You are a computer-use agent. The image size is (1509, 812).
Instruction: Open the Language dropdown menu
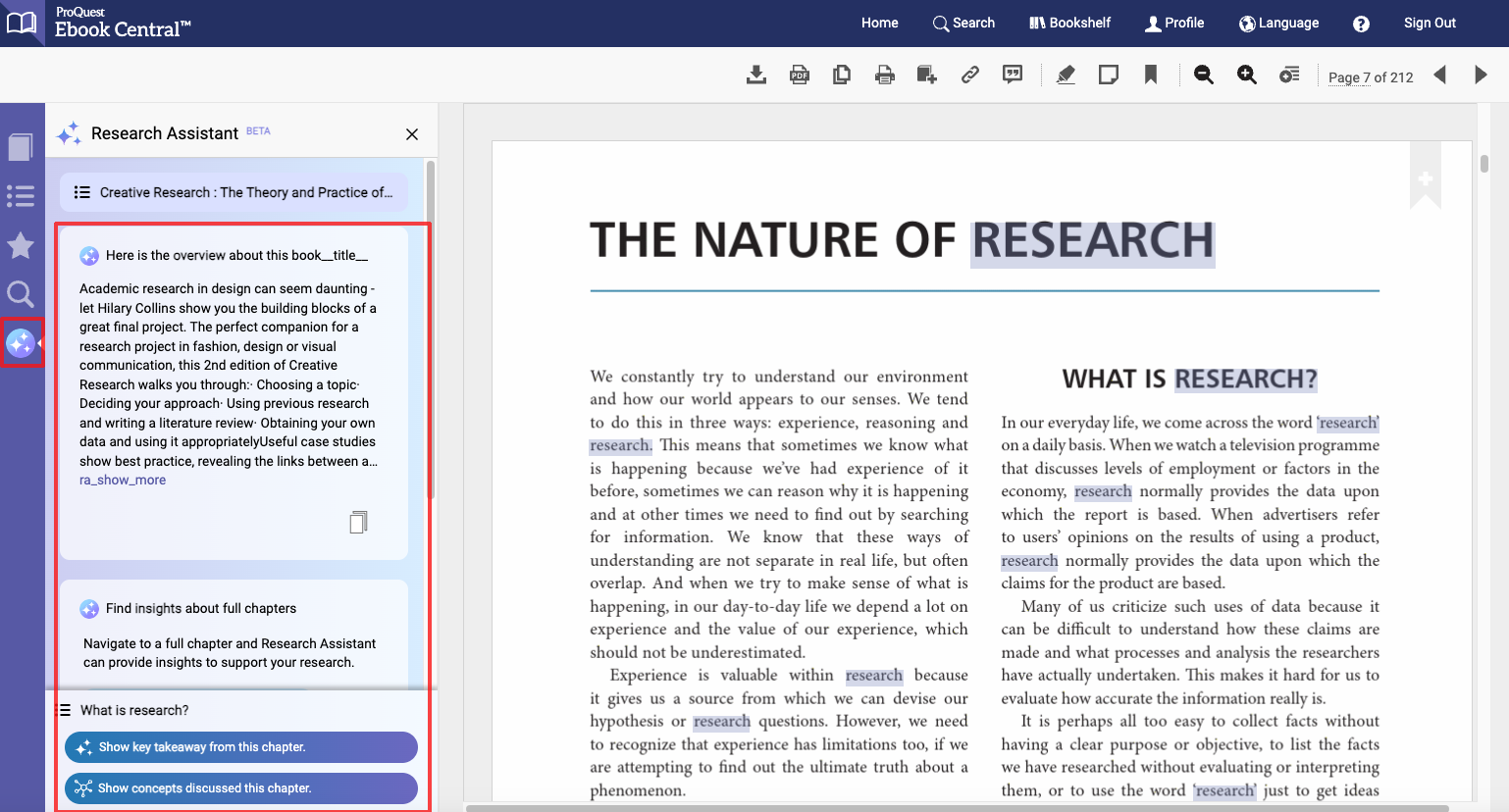tap(1278, 24)
